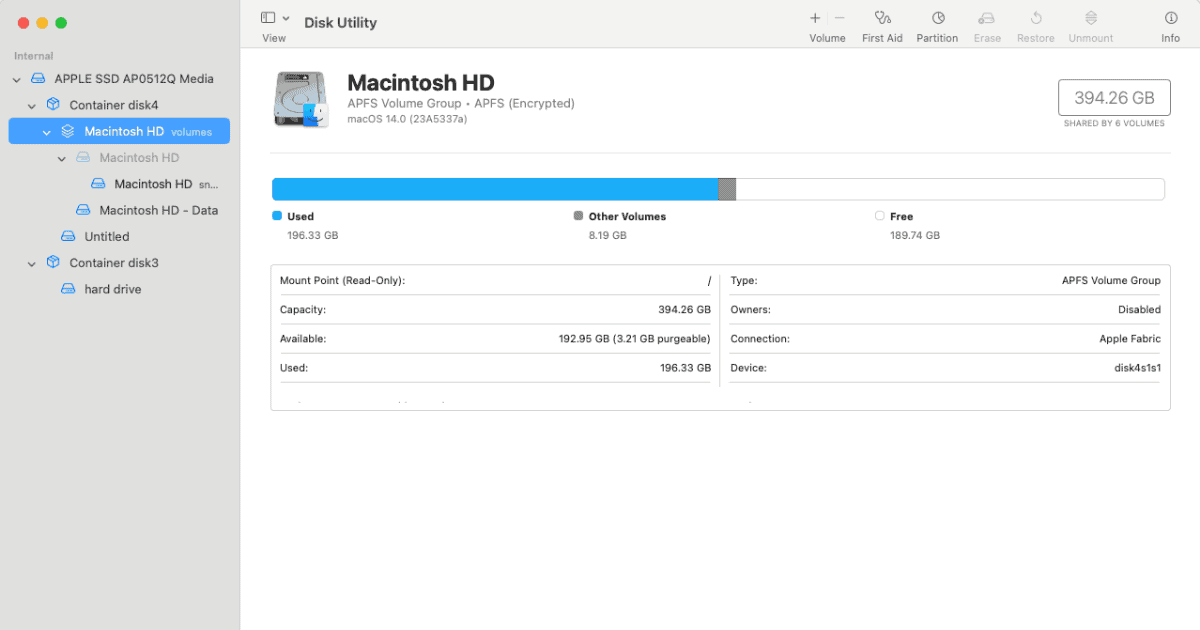Click the Info toolbar icon
This screenshot has height=630, width=1200.
(x=1170, y=18)
